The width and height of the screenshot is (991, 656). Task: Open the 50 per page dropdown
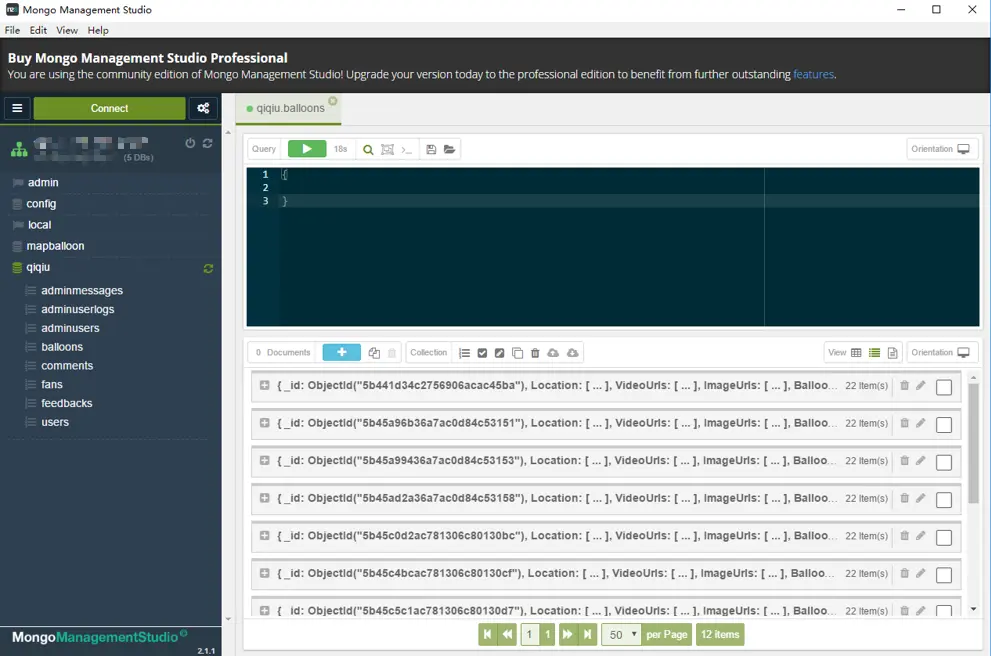(621, 635)
